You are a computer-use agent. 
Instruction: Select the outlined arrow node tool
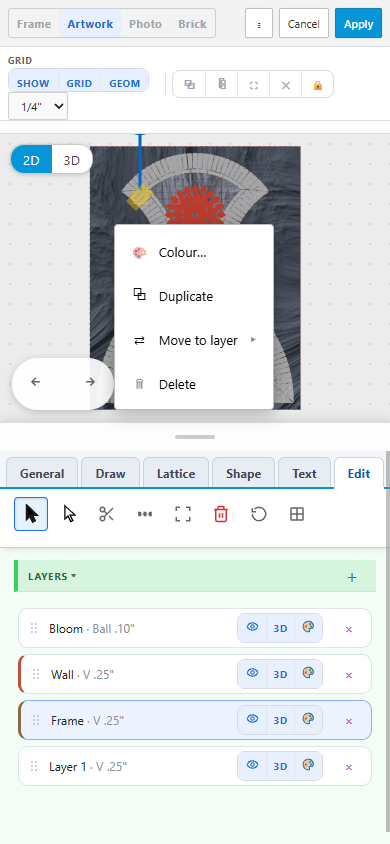[69, 514]
